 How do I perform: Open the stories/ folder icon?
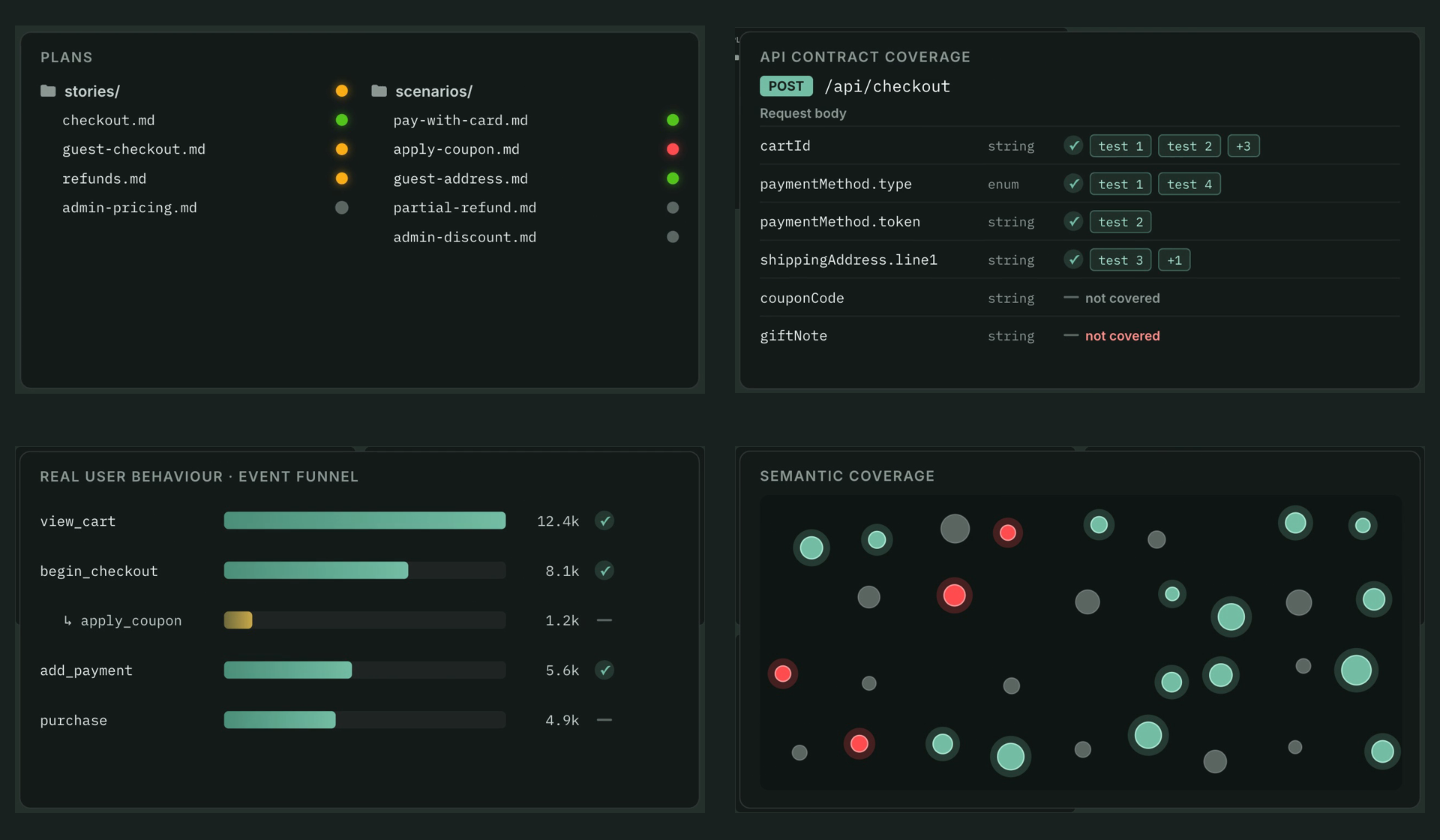click(x=48, y=91)
